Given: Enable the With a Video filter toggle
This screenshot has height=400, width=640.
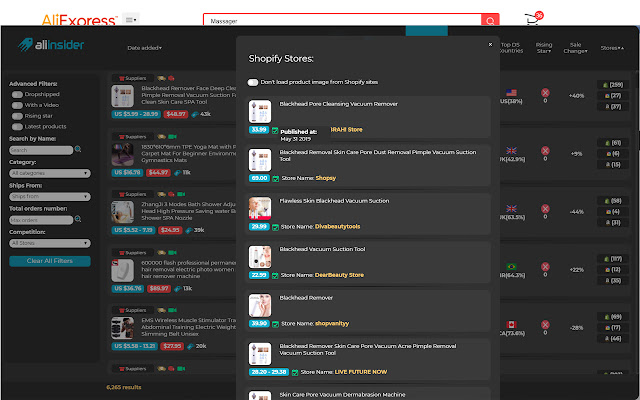Looking at the screenshot, I should [x=17, y=105].
